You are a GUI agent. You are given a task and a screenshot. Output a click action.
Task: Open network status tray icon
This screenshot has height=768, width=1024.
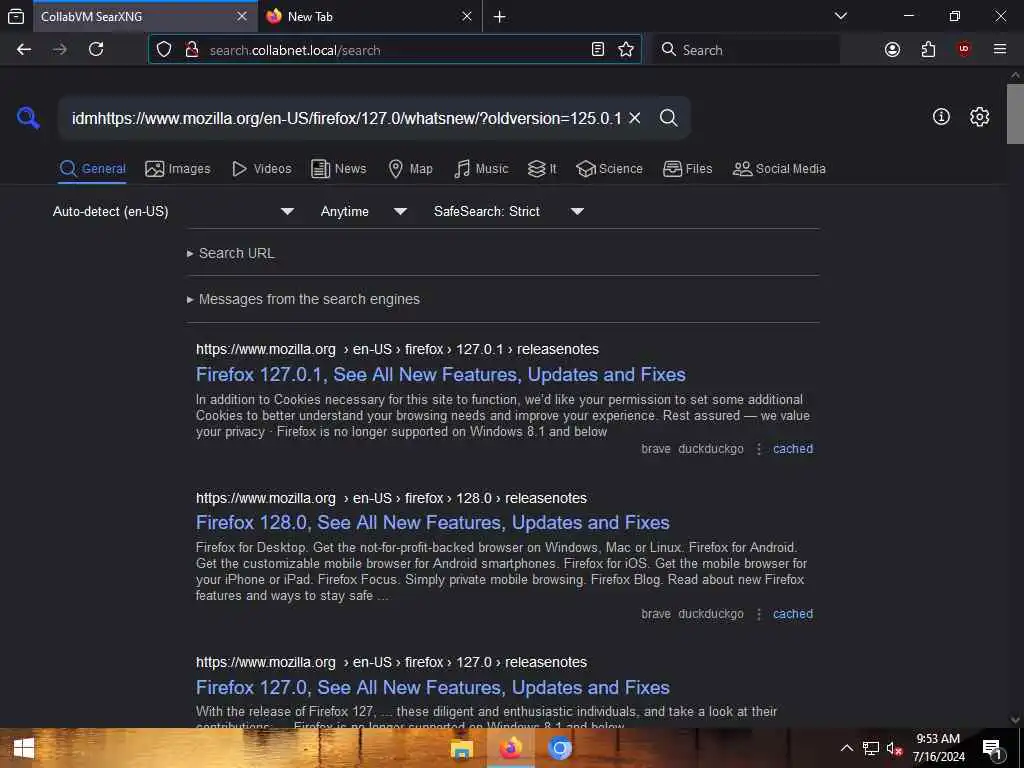(x=871, y=748)
